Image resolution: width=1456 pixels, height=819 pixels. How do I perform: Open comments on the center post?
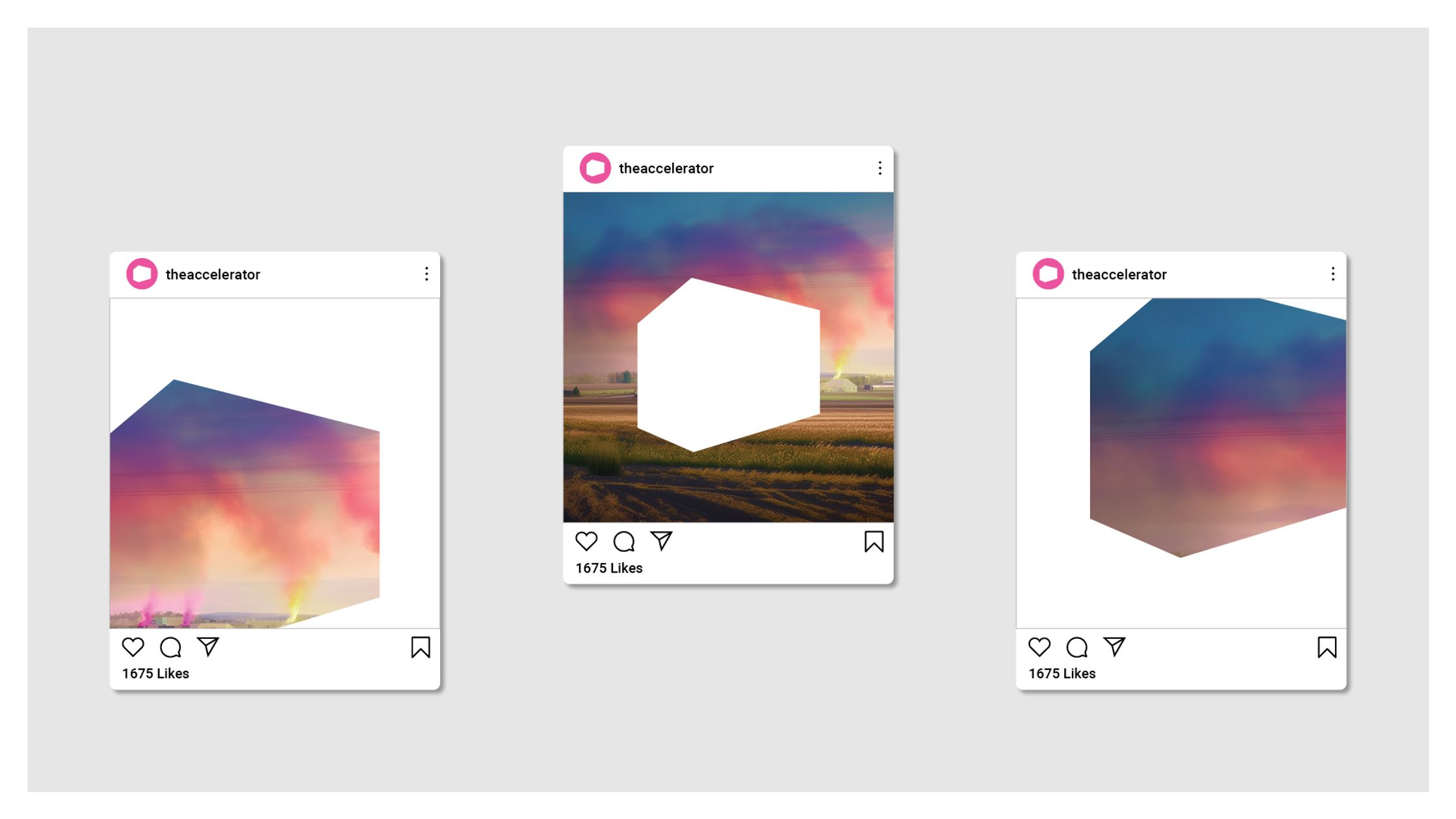pos(624,541)
